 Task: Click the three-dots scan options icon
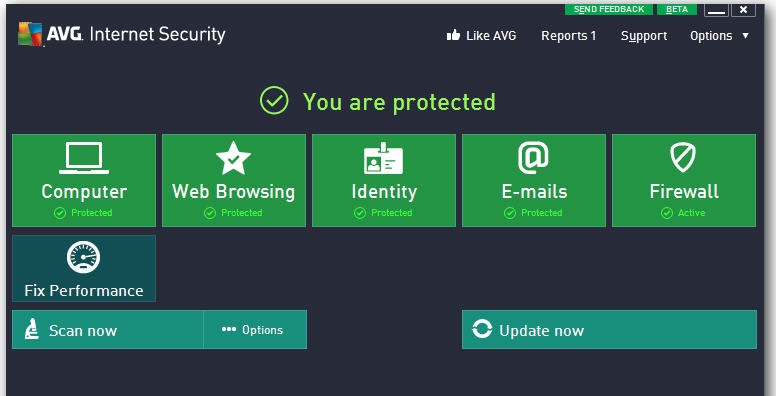229,329
